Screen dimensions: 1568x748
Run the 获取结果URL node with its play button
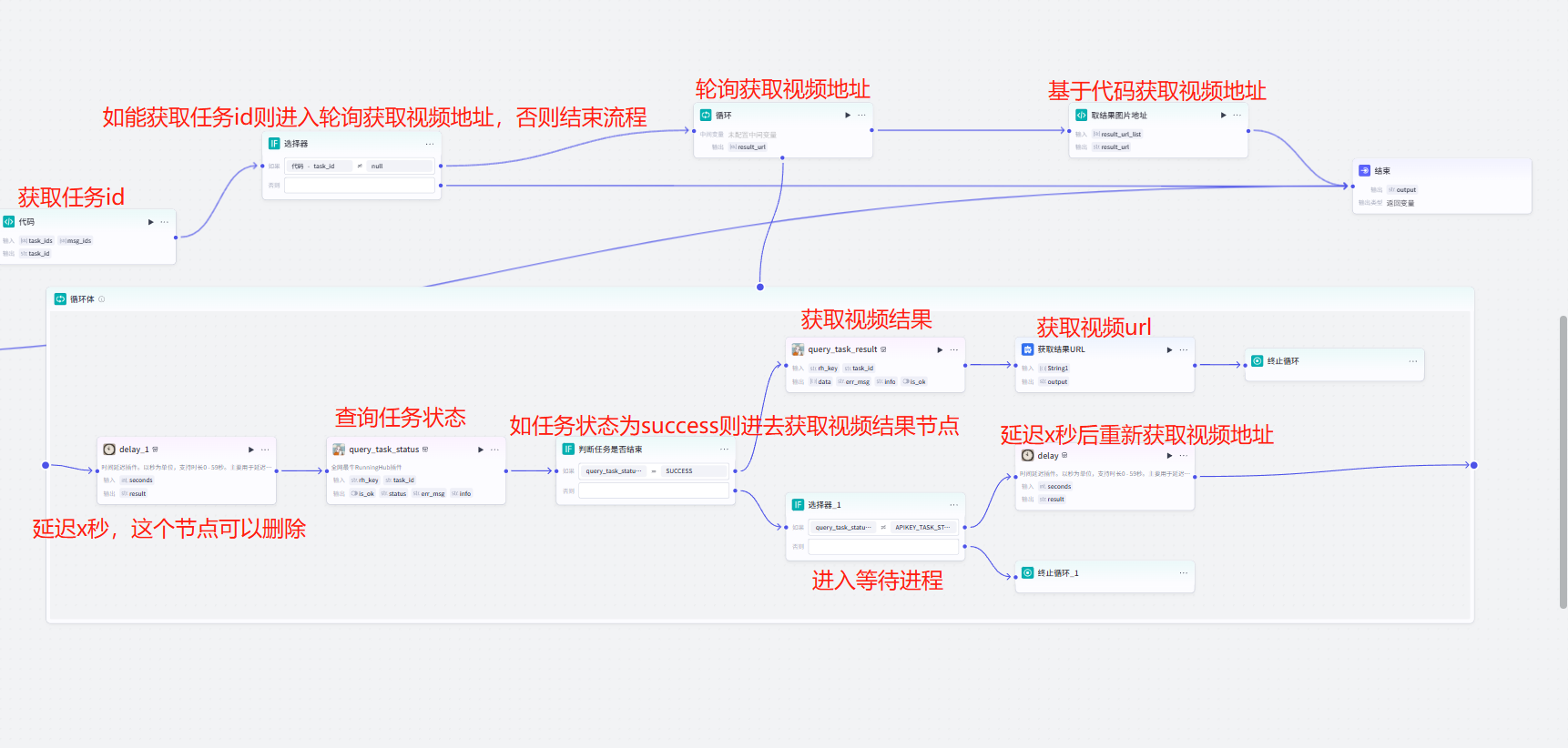point(1170,349)
